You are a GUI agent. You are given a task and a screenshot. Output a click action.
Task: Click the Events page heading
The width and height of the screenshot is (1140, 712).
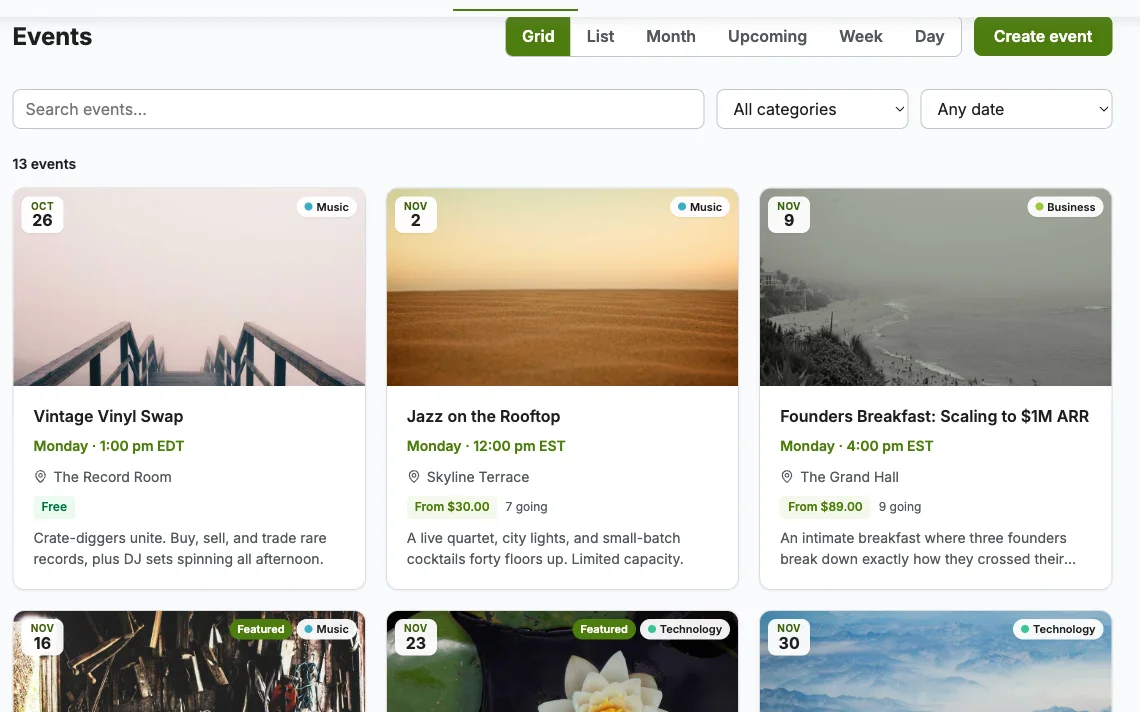coord(52,36)
